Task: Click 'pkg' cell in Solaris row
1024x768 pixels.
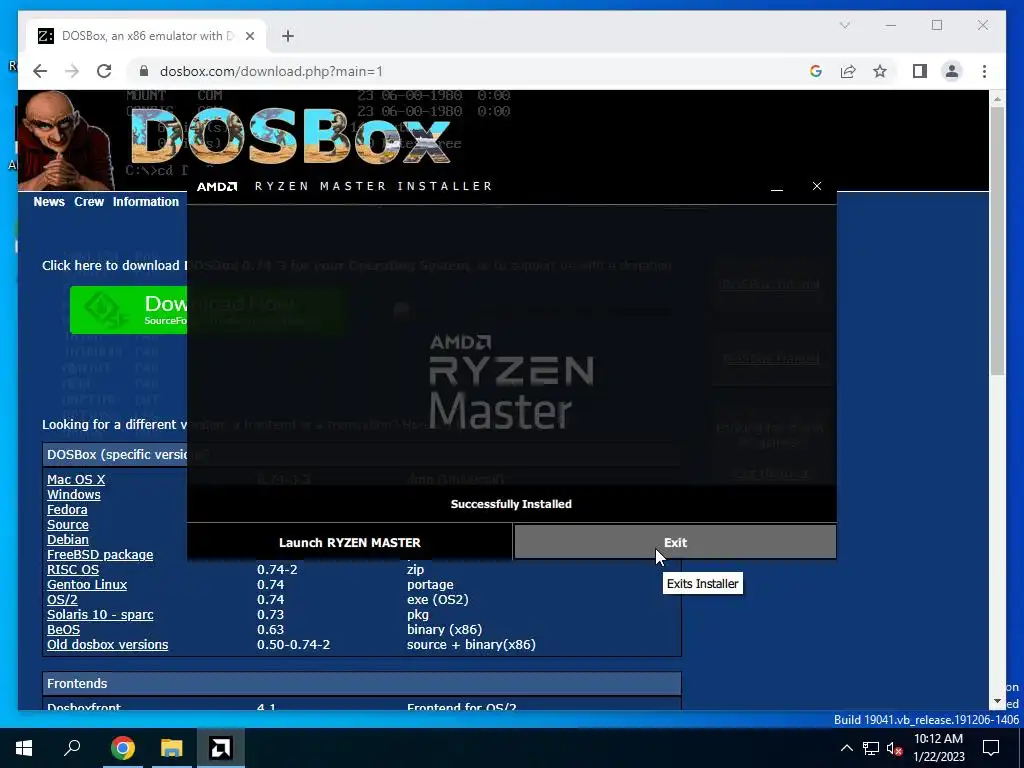Action: (x=418, y=615)
